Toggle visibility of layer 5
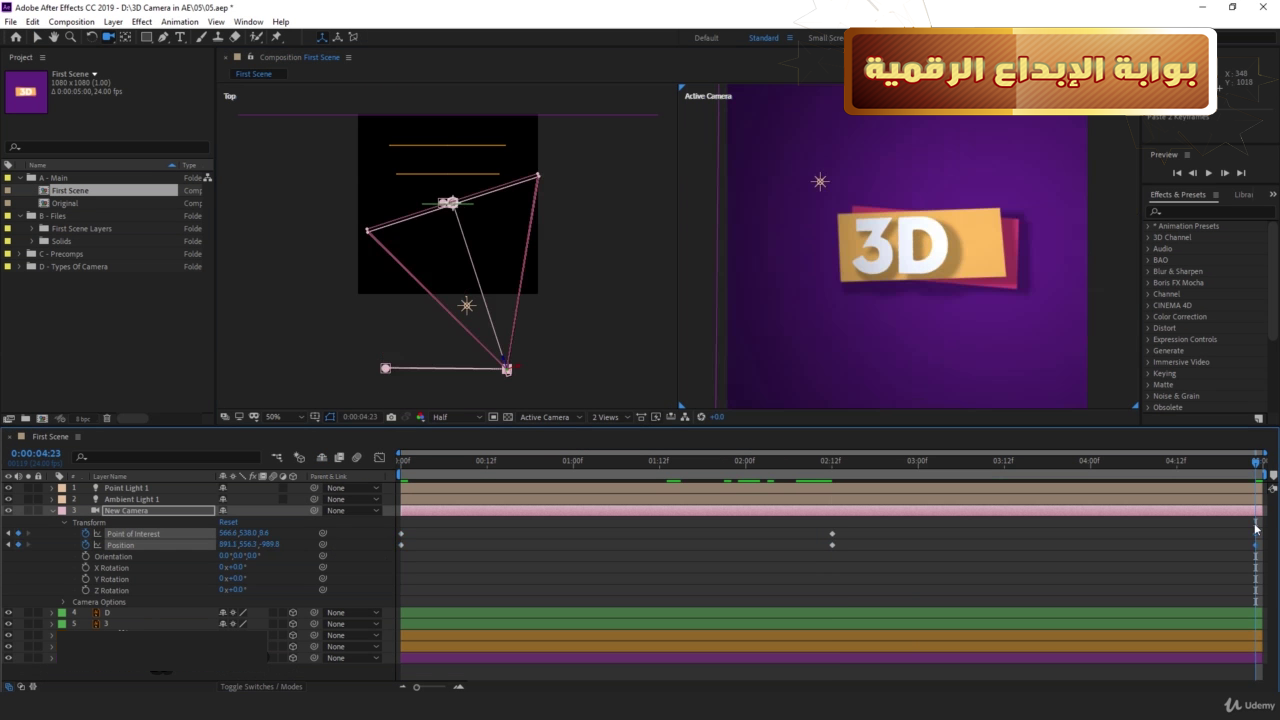 click(x=8, y=624)
